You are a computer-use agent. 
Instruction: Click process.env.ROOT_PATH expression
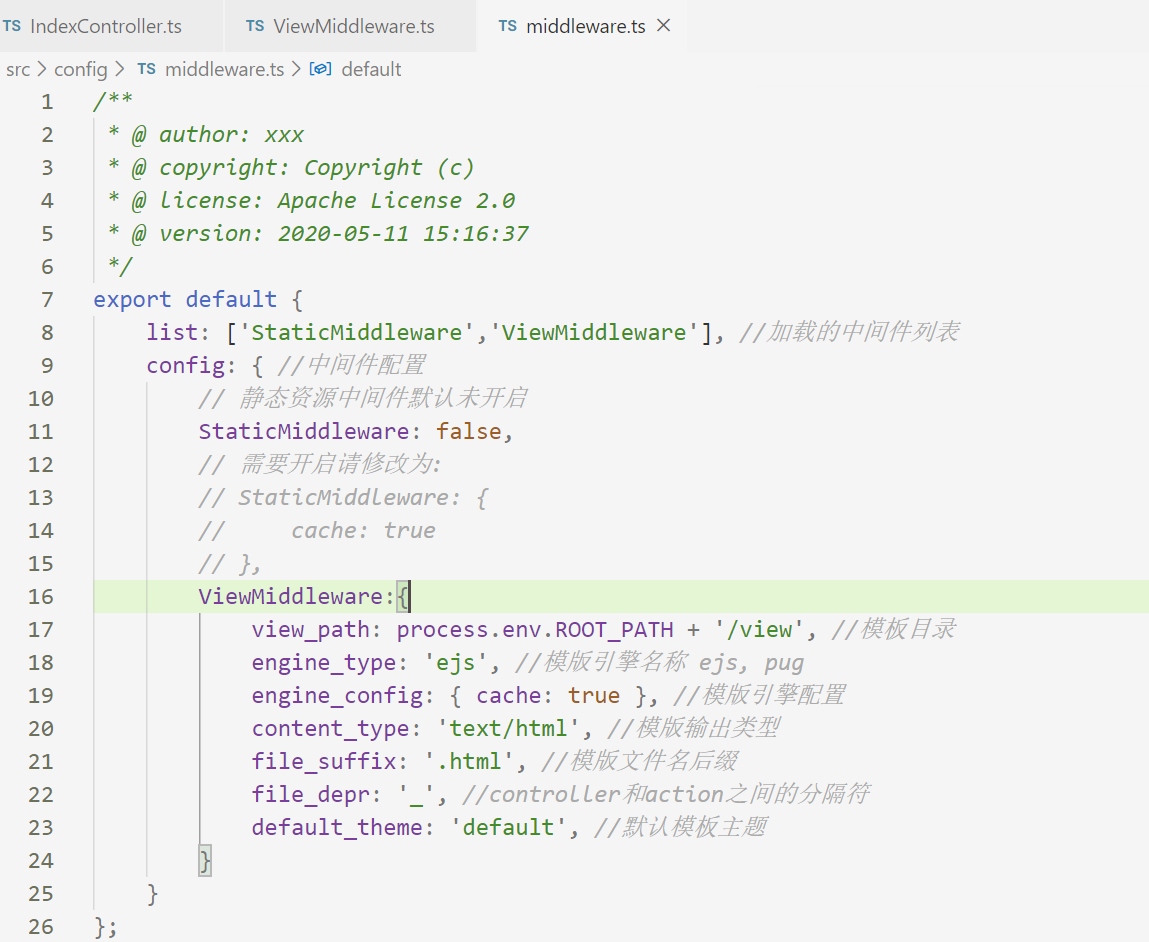(x=535, y=630)
